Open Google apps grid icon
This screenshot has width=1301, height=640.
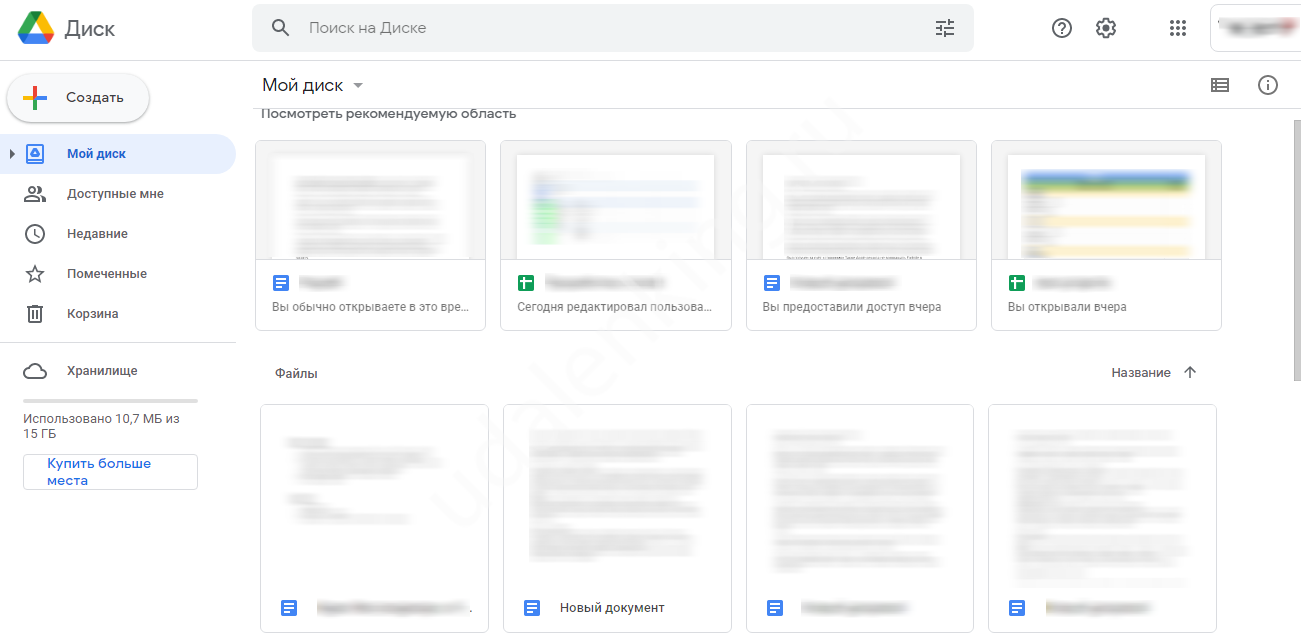tap(1178, 28)
